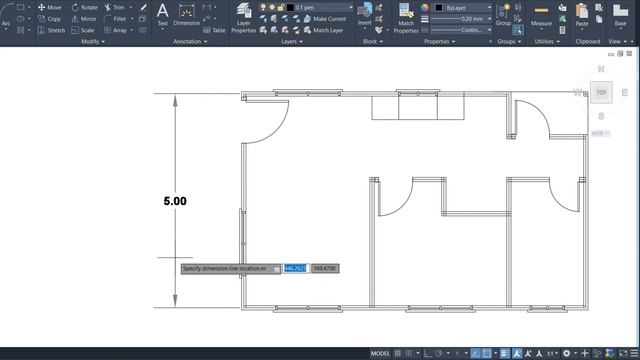Click the Erase pencil icon
The width and height of the screenshot is (640, 360).
tap(144, 7)
